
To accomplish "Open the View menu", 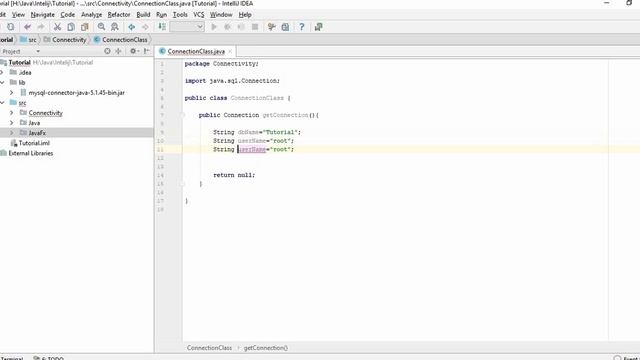I will coord(18,15).
